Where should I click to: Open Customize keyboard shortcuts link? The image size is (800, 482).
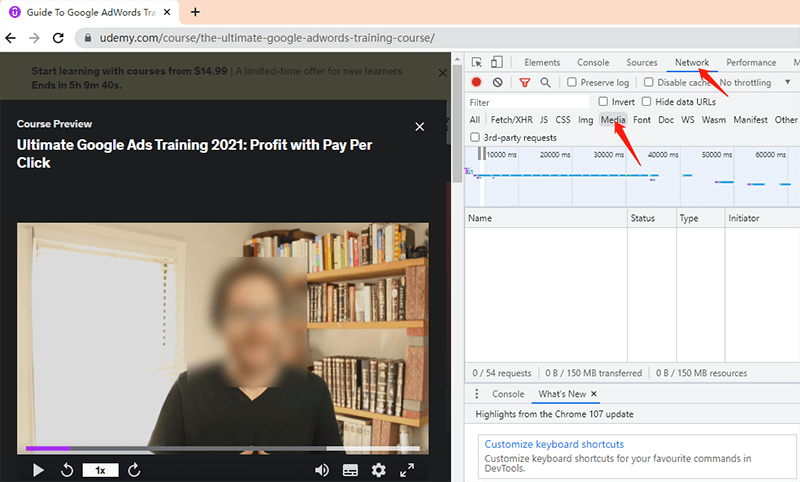[x=554, y=444]
